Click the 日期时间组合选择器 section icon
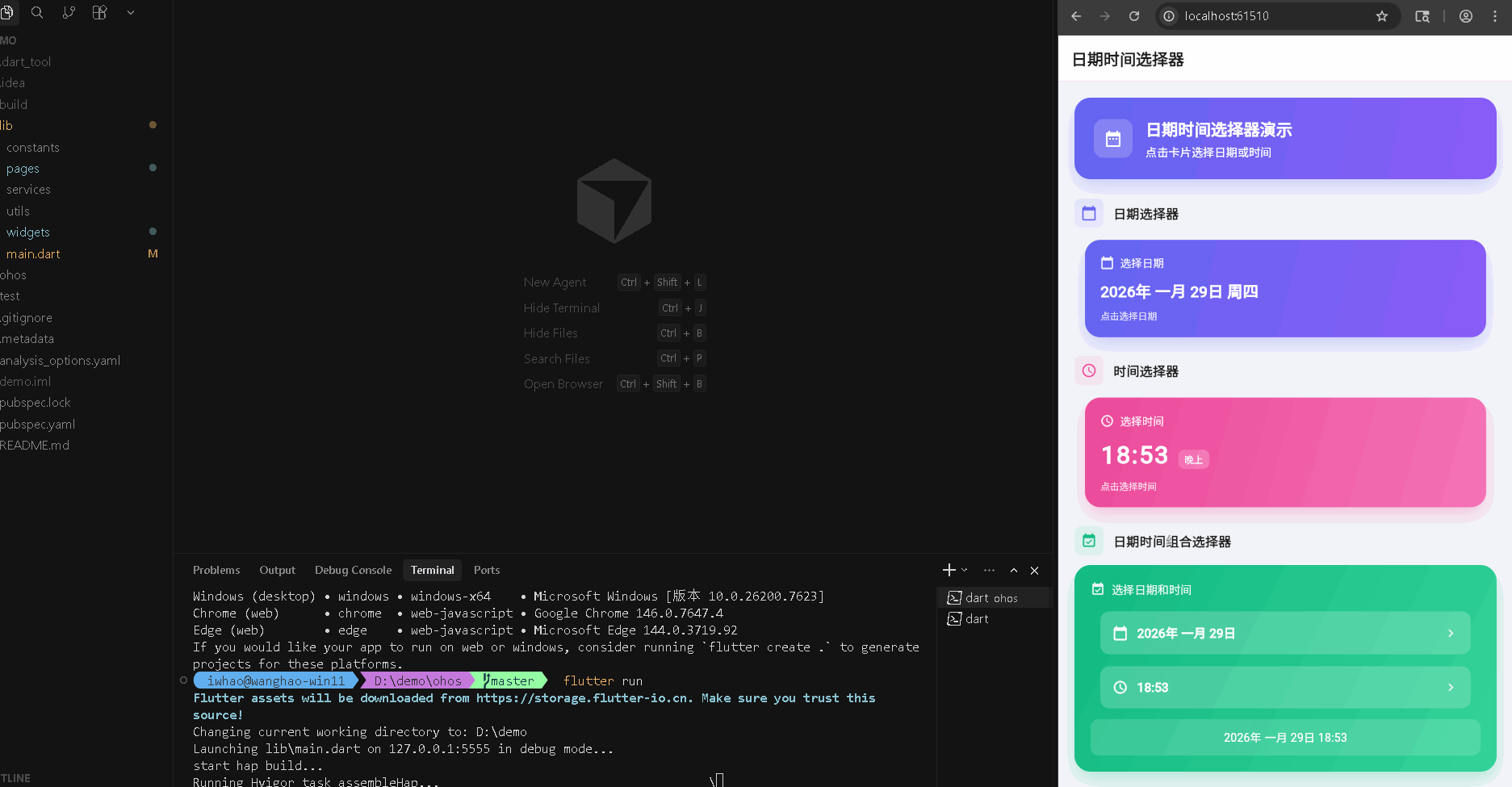The width and height of the screenshot is (1512, 787). 1089,542
